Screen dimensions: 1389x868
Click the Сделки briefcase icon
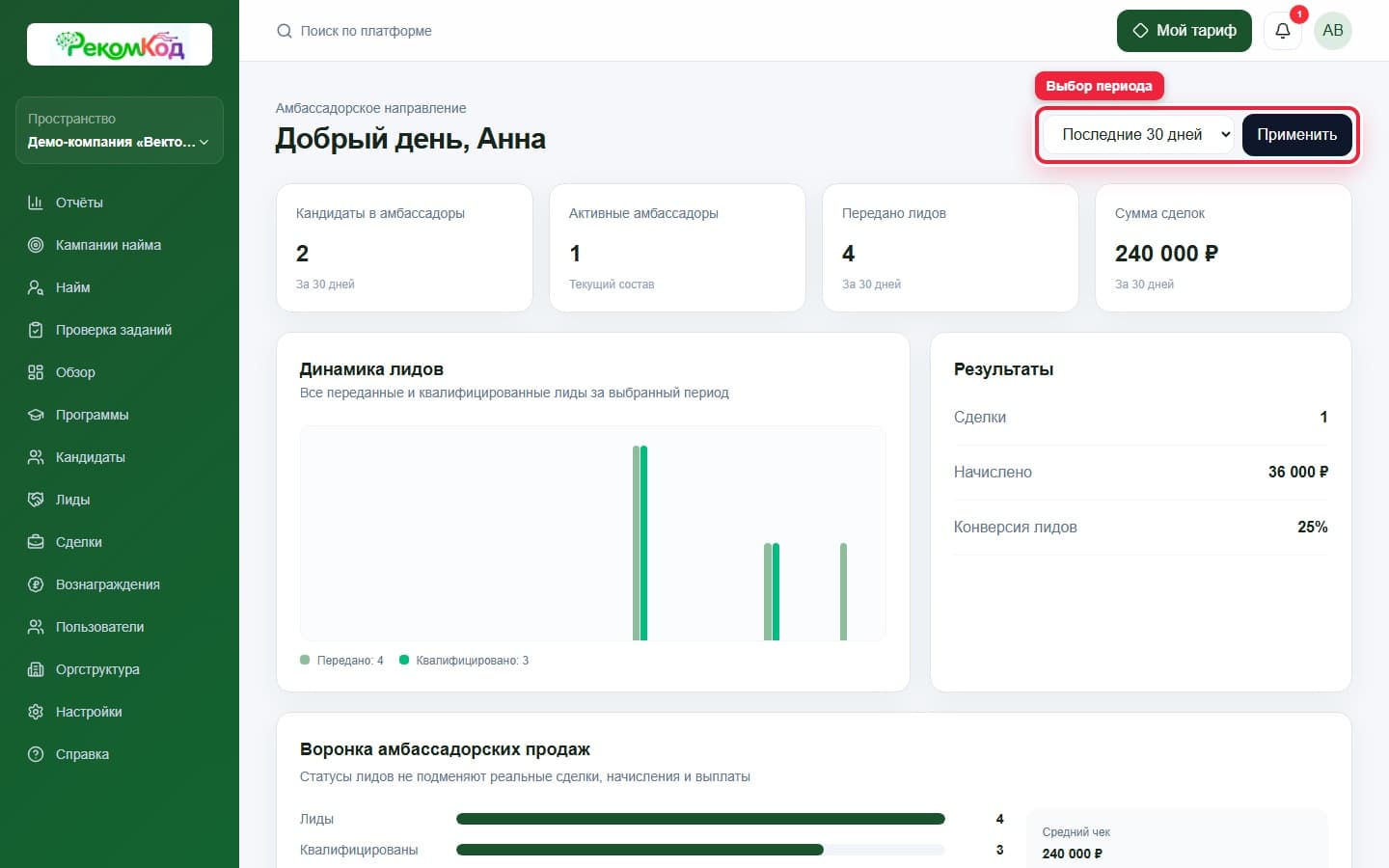[x=36, y=542]
